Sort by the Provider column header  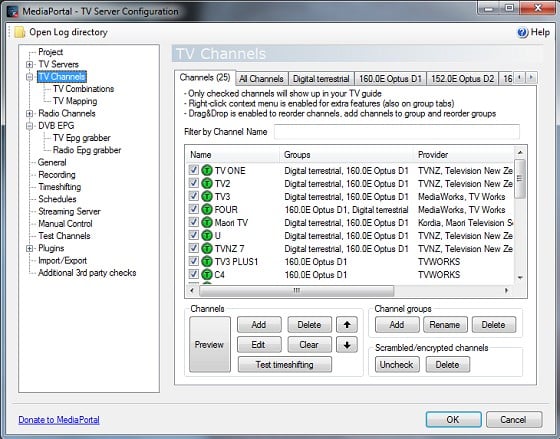click(x=464, y=155)
